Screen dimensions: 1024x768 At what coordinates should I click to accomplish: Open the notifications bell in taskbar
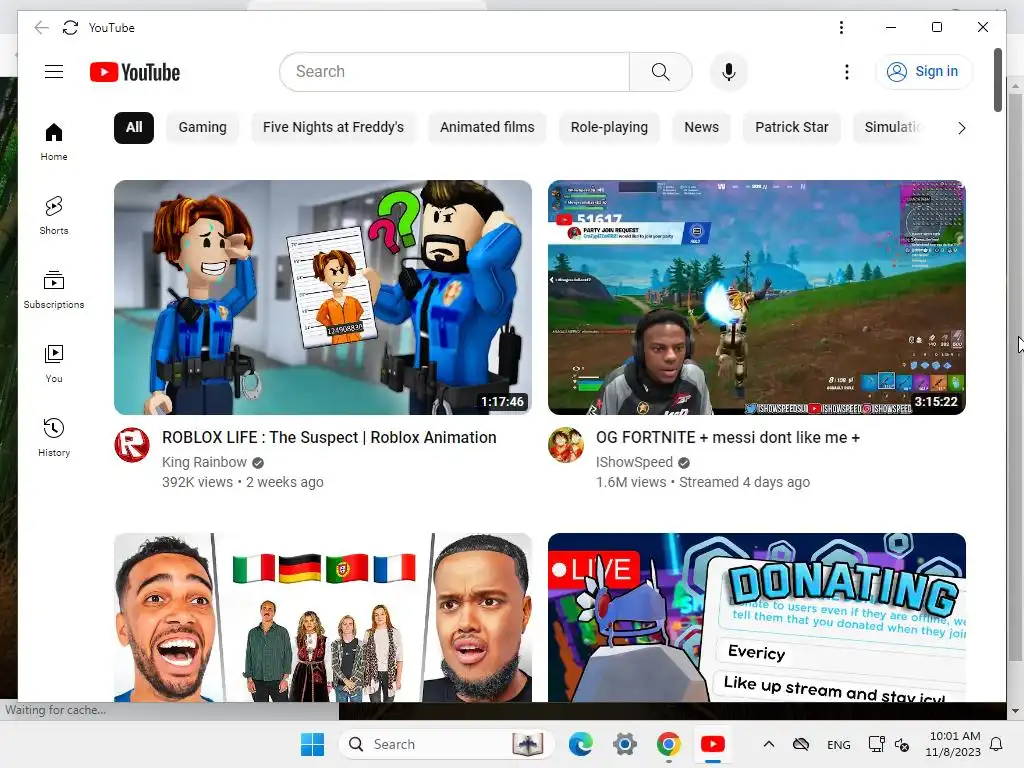tap(996, 744)
